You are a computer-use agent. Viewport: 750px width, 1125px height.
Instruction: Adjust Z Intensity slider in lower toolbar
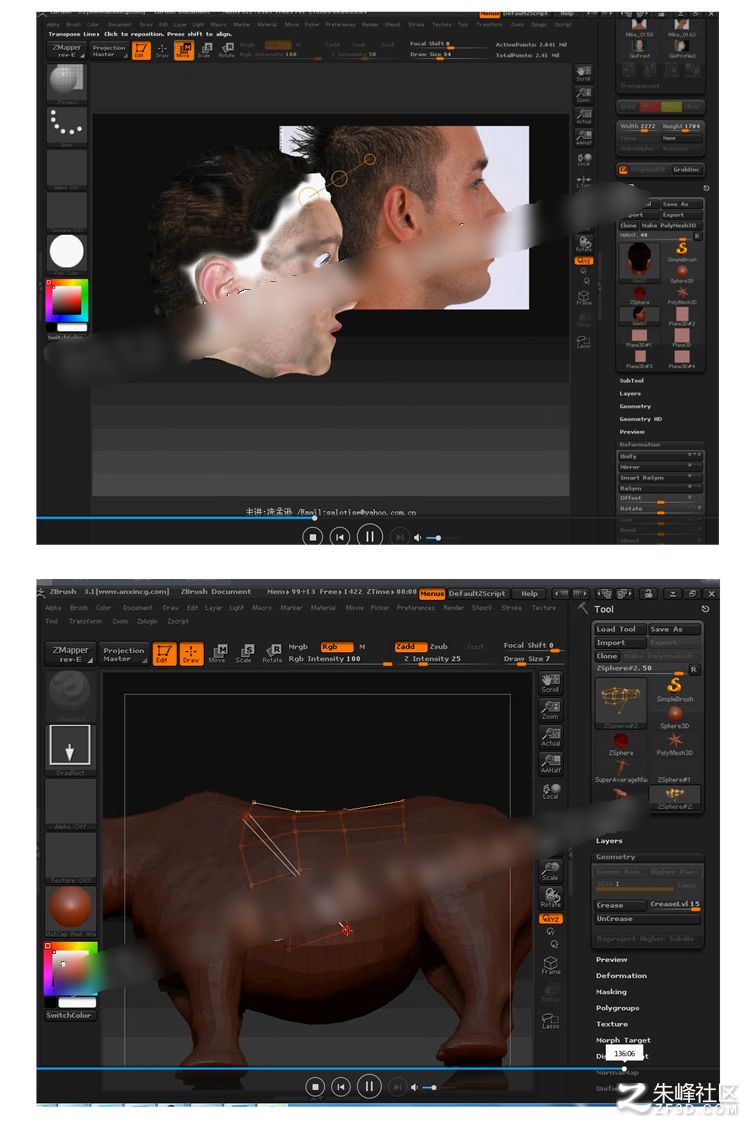pos(445,659)
